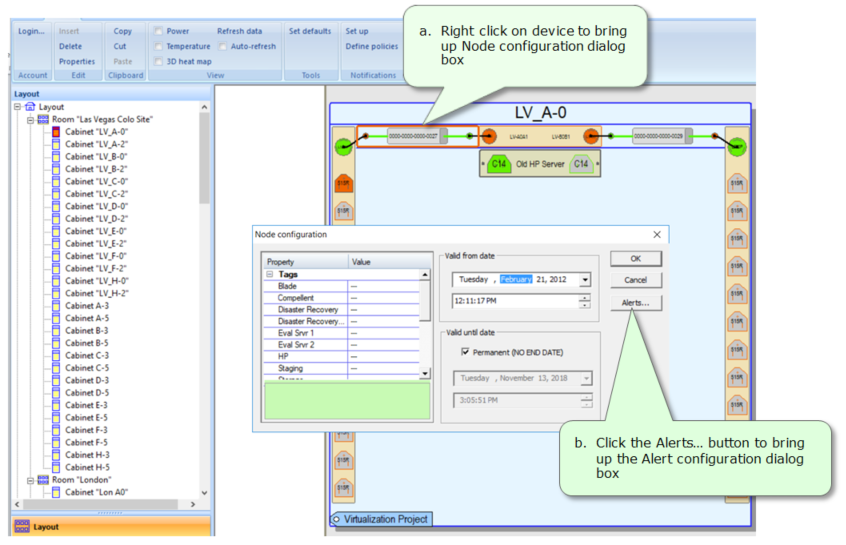
Task: Open the Valid from date dropdown
Action: pos(585,280)
